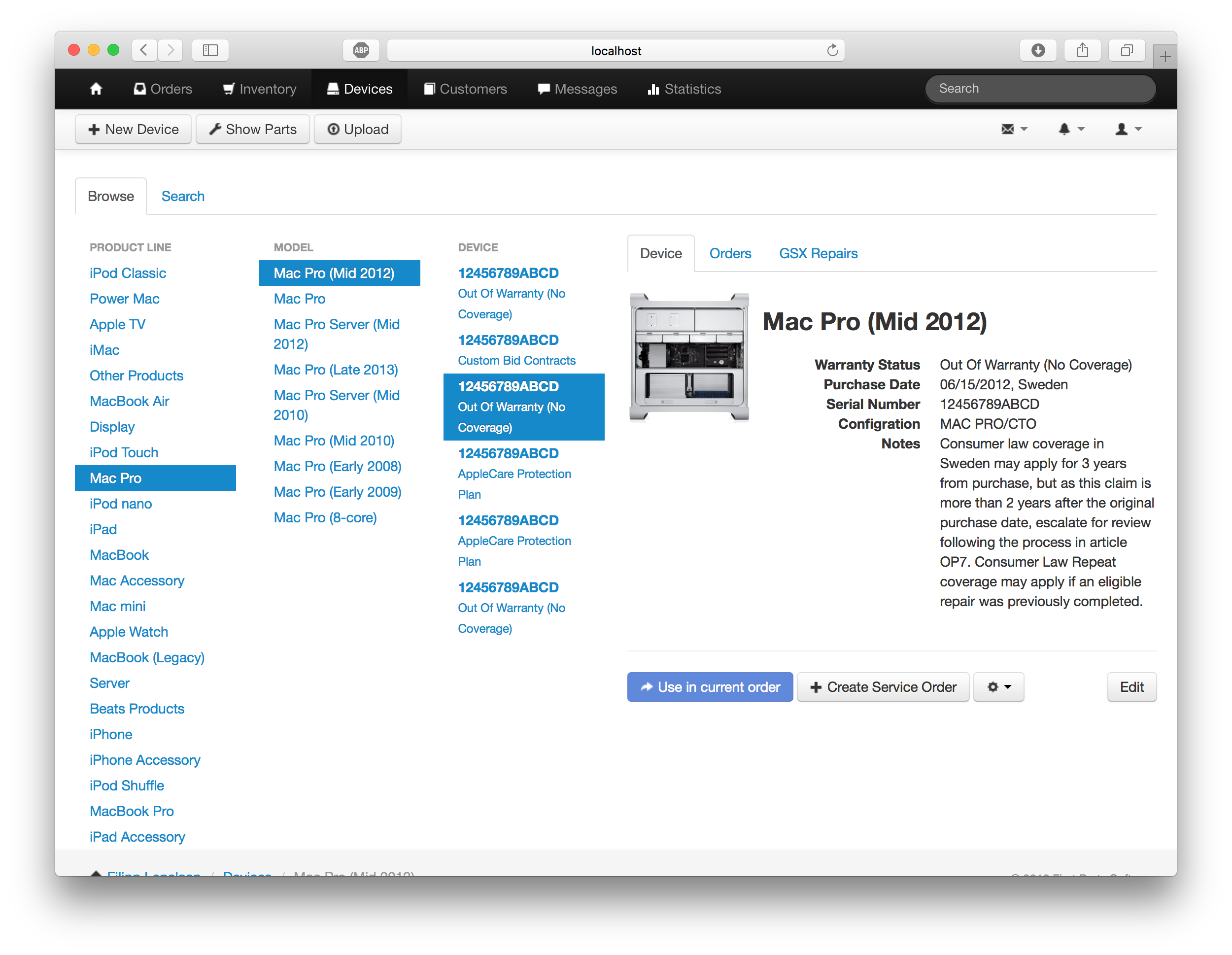Screen dimensions: 1232x955
Task: Click the Safari forward arrow
Action: 171,50
